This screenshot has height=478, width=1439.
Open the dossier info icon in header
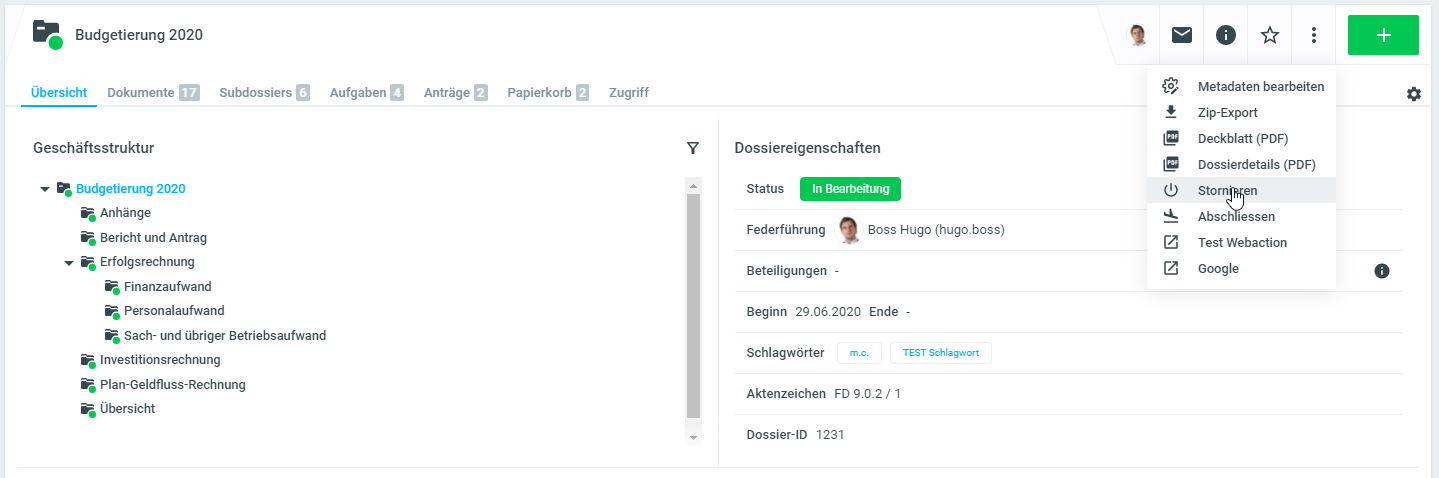[1226, 35]
